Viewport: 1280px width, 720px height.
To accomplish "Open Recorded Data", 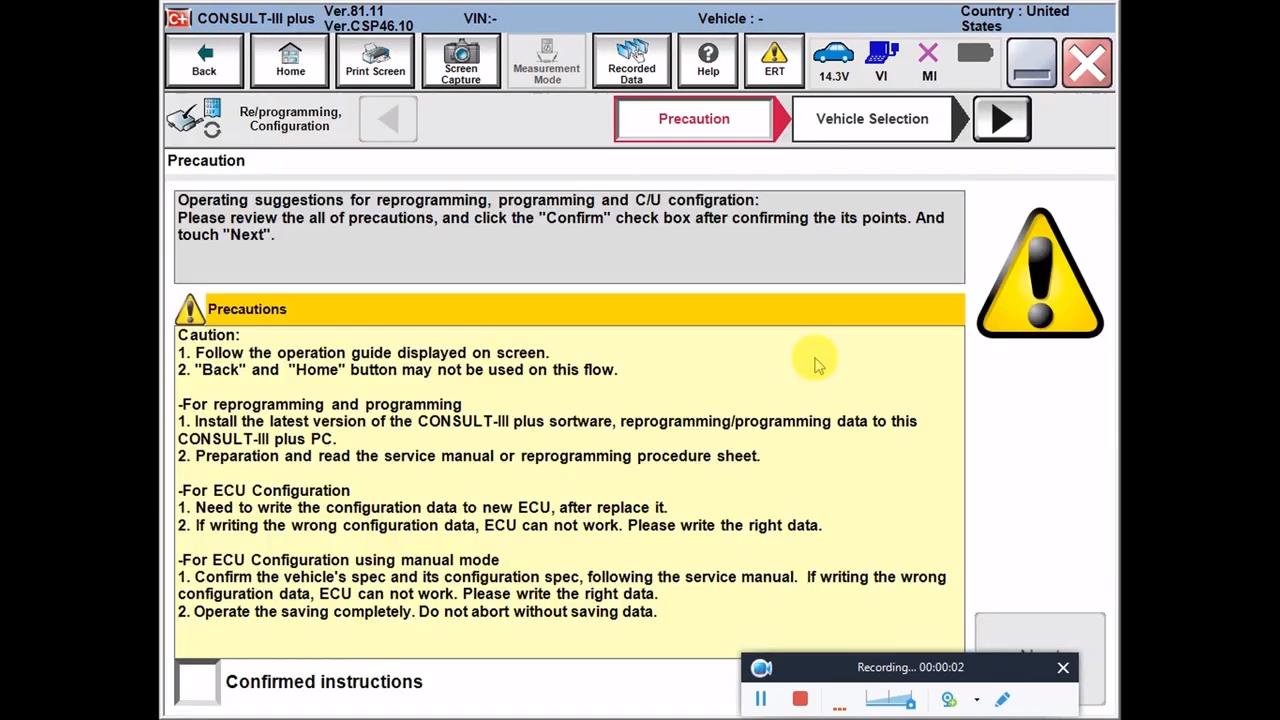I will pos(631,61).
